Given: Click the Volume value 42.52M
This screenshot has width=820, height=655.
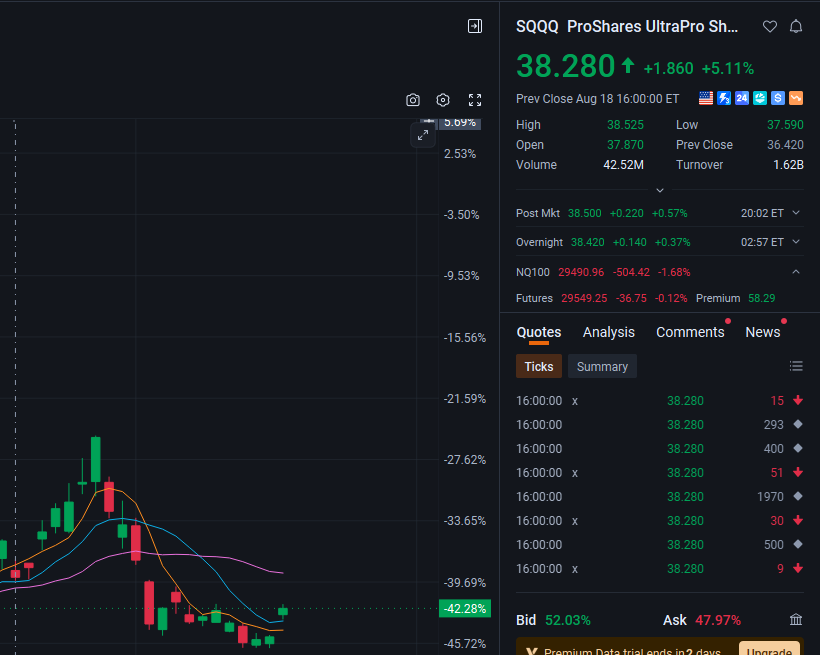Looking at the screenshot, I should click(x=623, y=165).
